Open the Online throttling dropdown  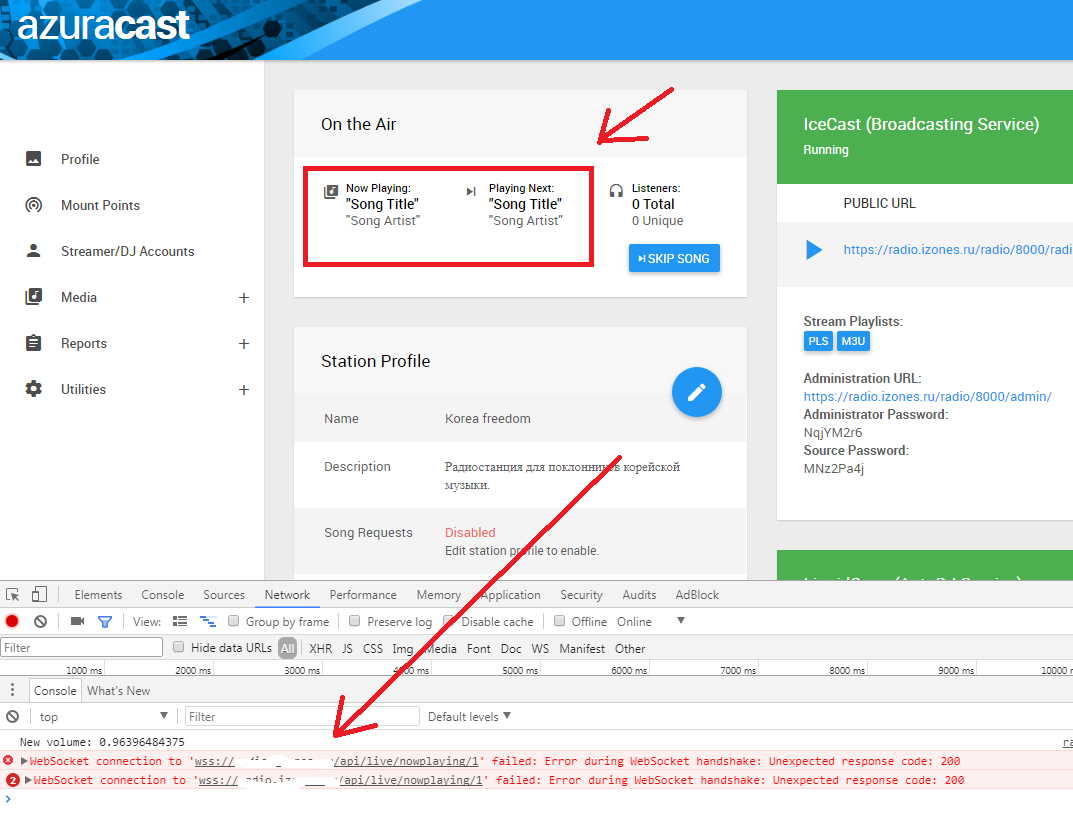tap(650, 621)
